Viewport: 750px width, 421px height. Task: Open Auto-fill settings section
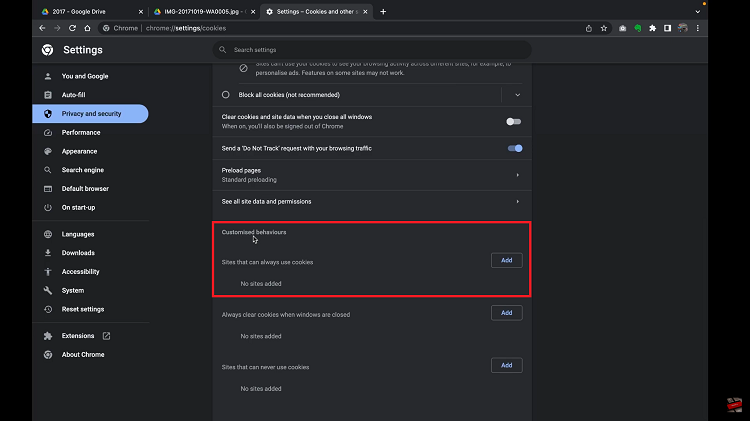[90, 95]
